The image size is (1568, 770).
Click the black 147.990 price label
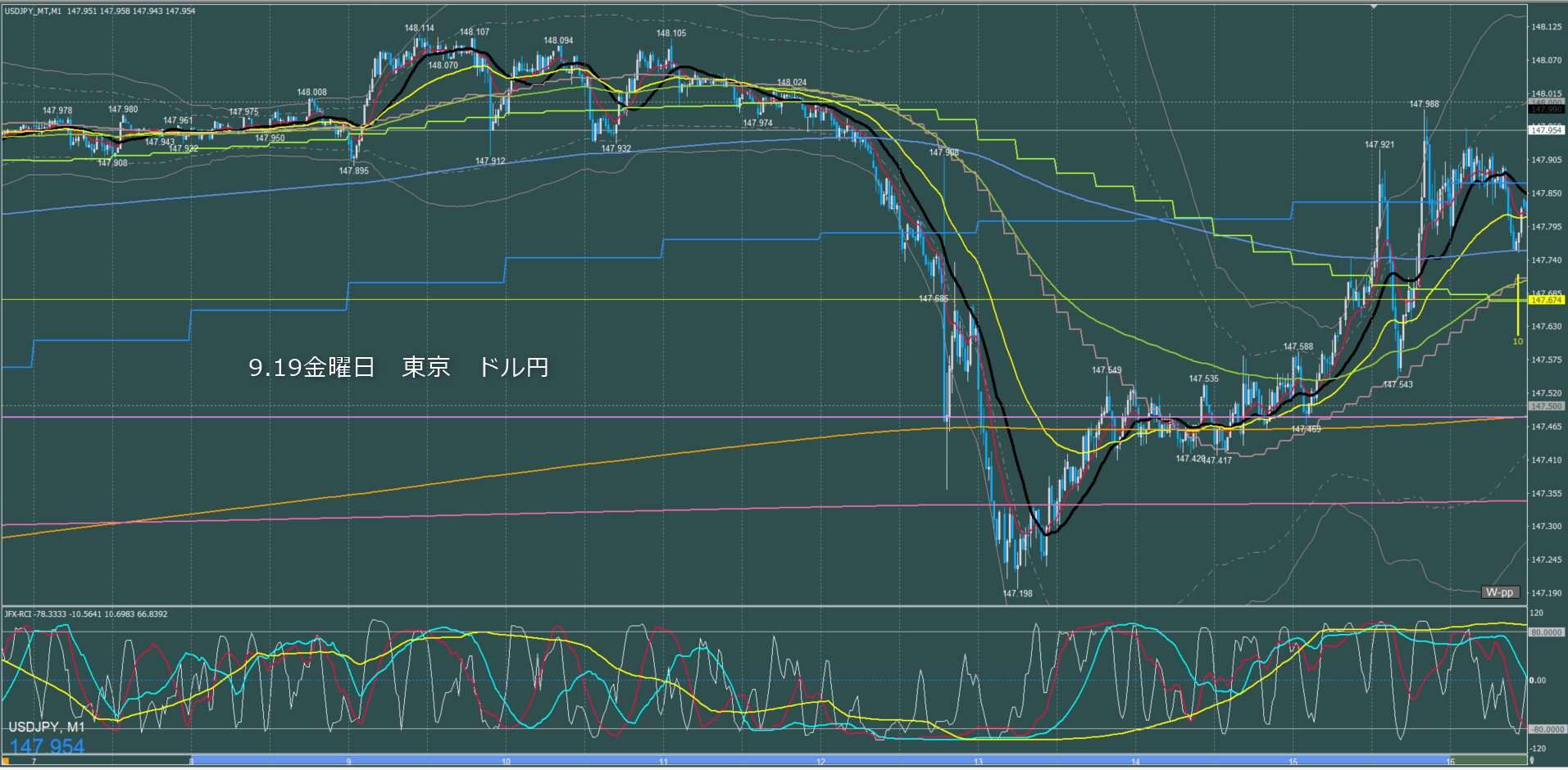1546,110
